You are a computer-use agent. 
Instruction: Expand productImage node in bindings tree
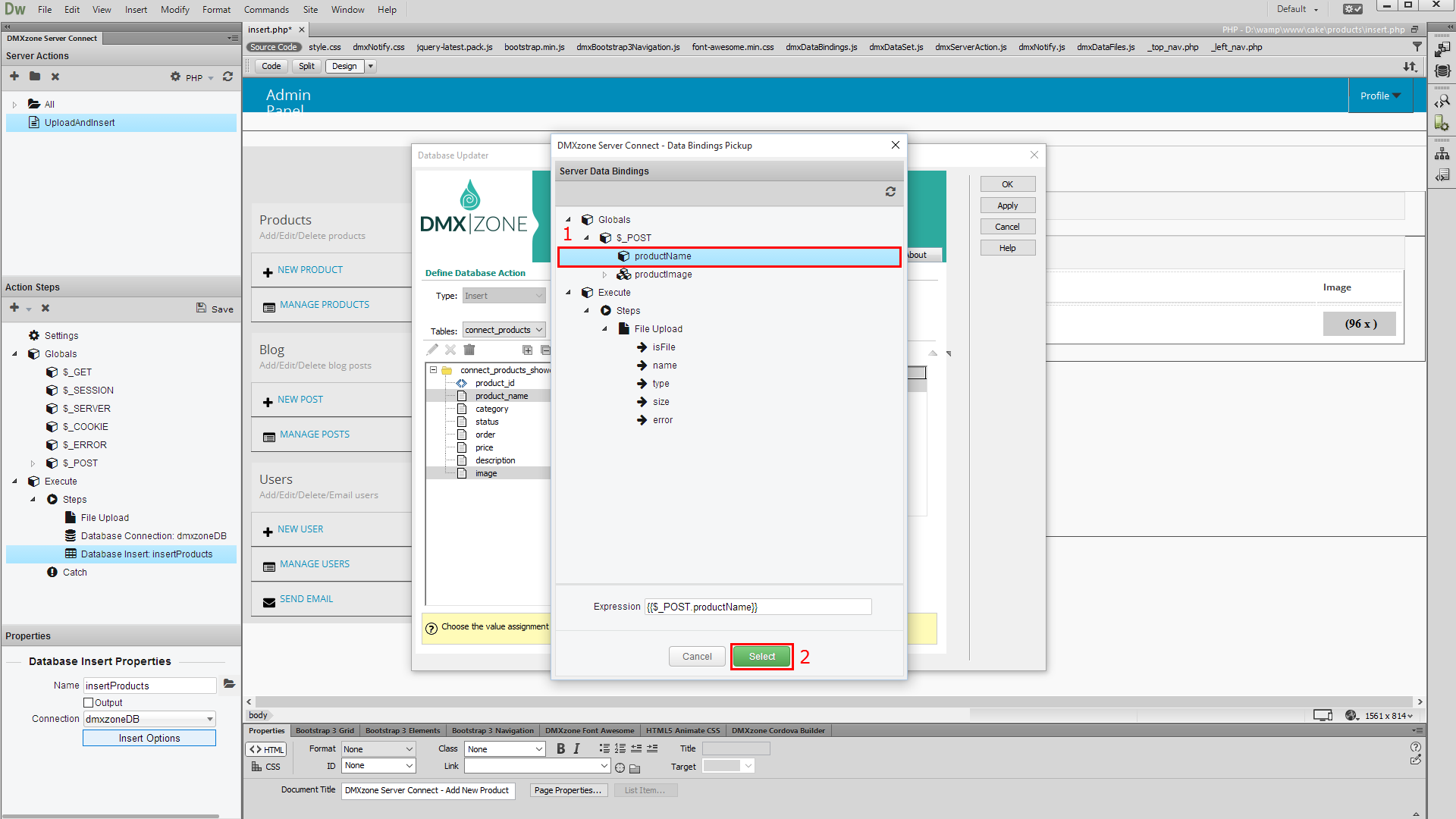point(604,275)
